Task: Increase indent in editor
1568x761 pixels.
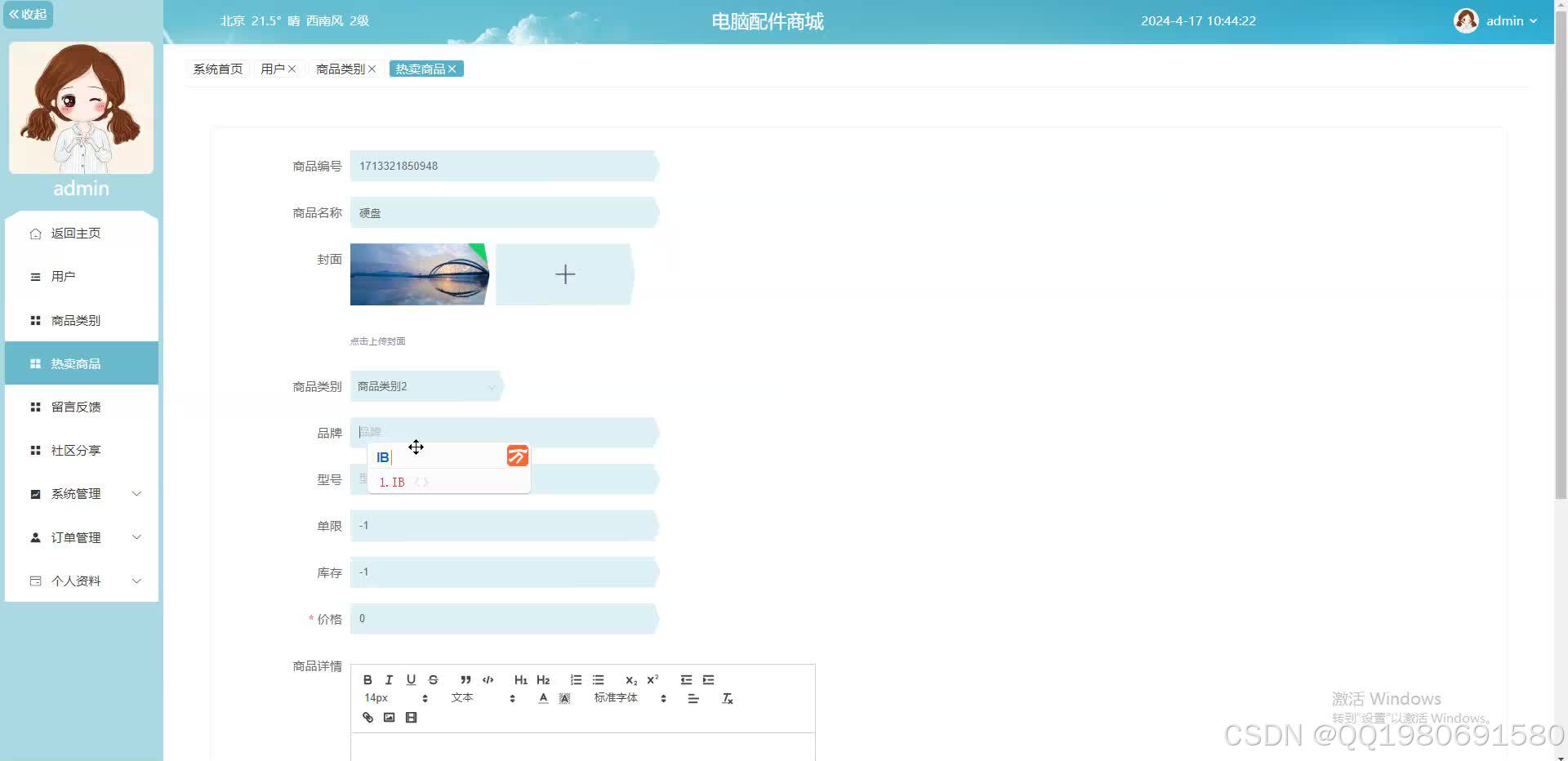Action: tap(708, 679)
